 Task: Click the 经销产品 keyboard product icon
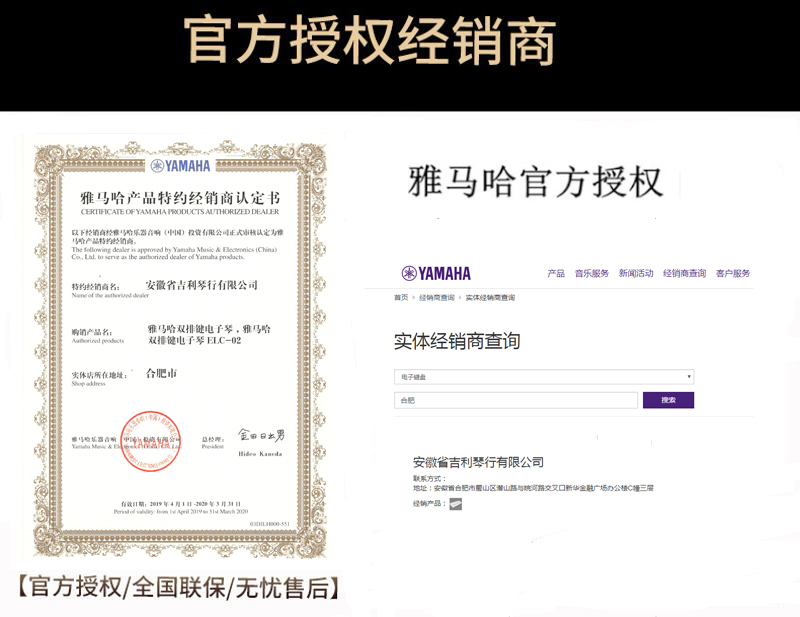point(456,504)
